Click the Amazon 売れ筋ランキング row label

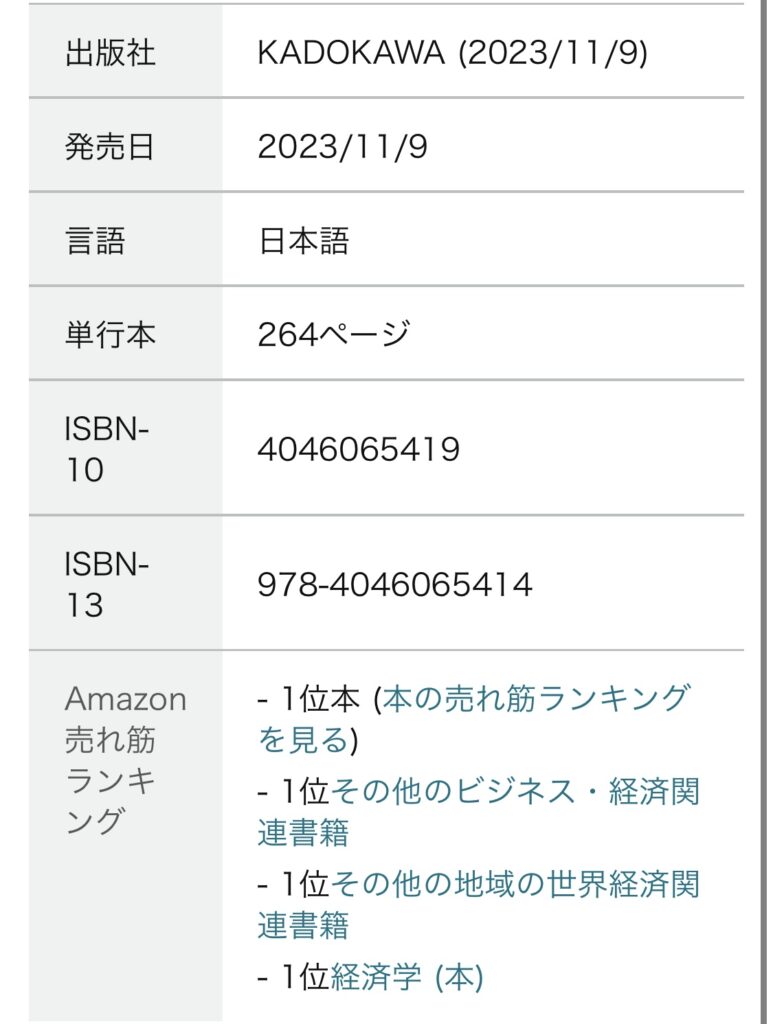pos(124,760)
